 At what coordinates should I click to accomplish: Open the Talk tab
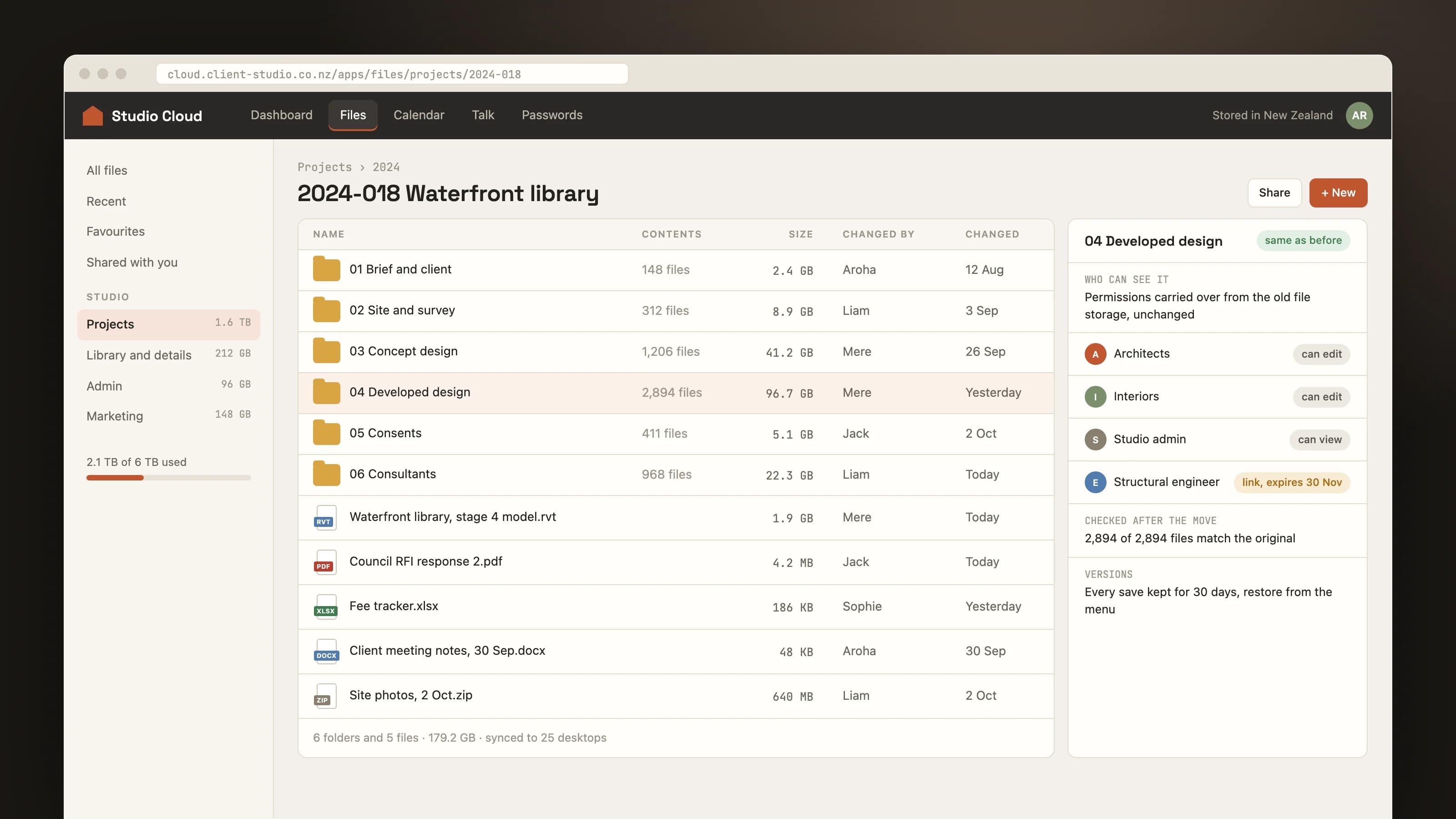[x=483, y=115]
